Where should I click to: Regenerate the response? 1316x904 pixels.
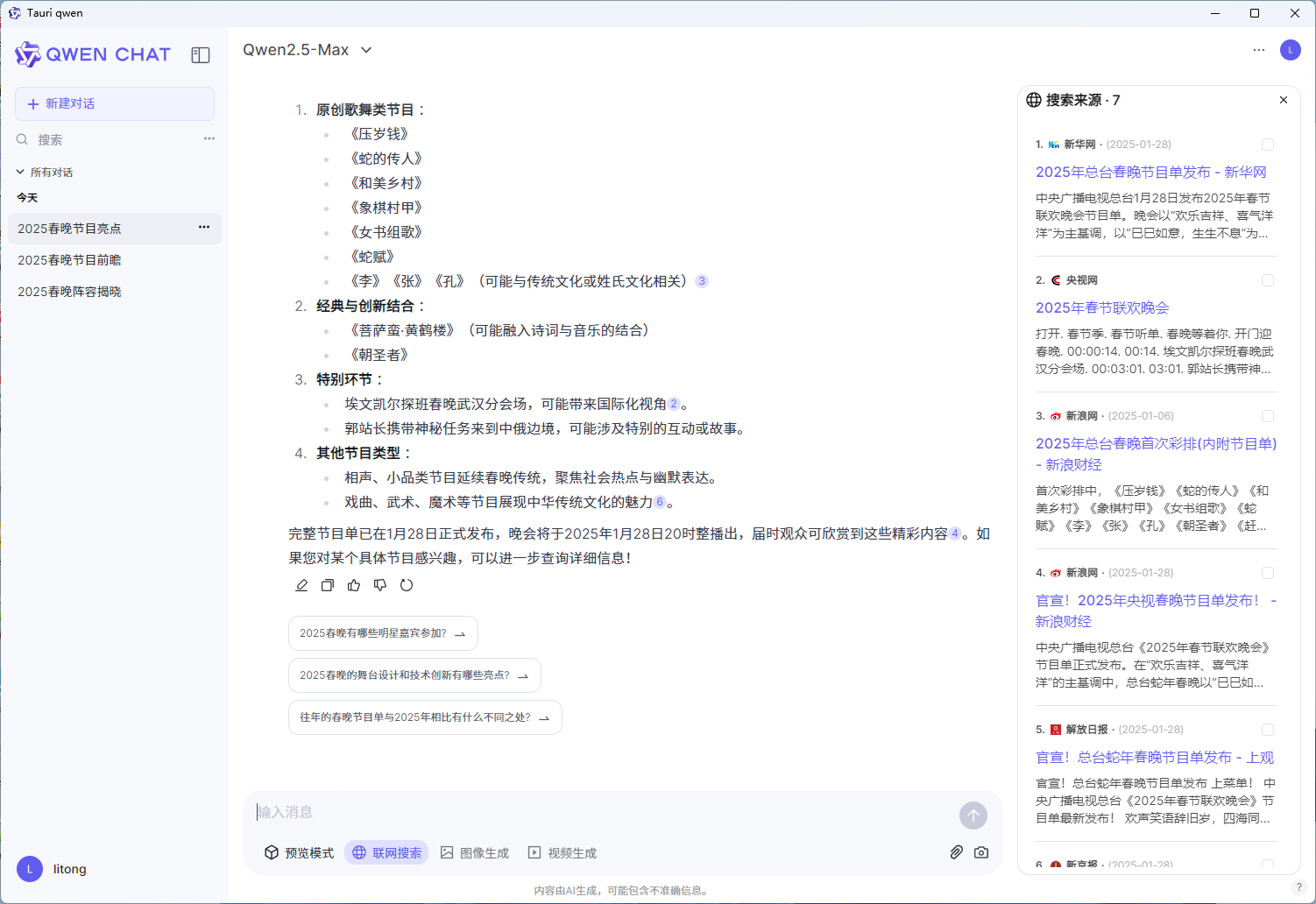[407, 585]
